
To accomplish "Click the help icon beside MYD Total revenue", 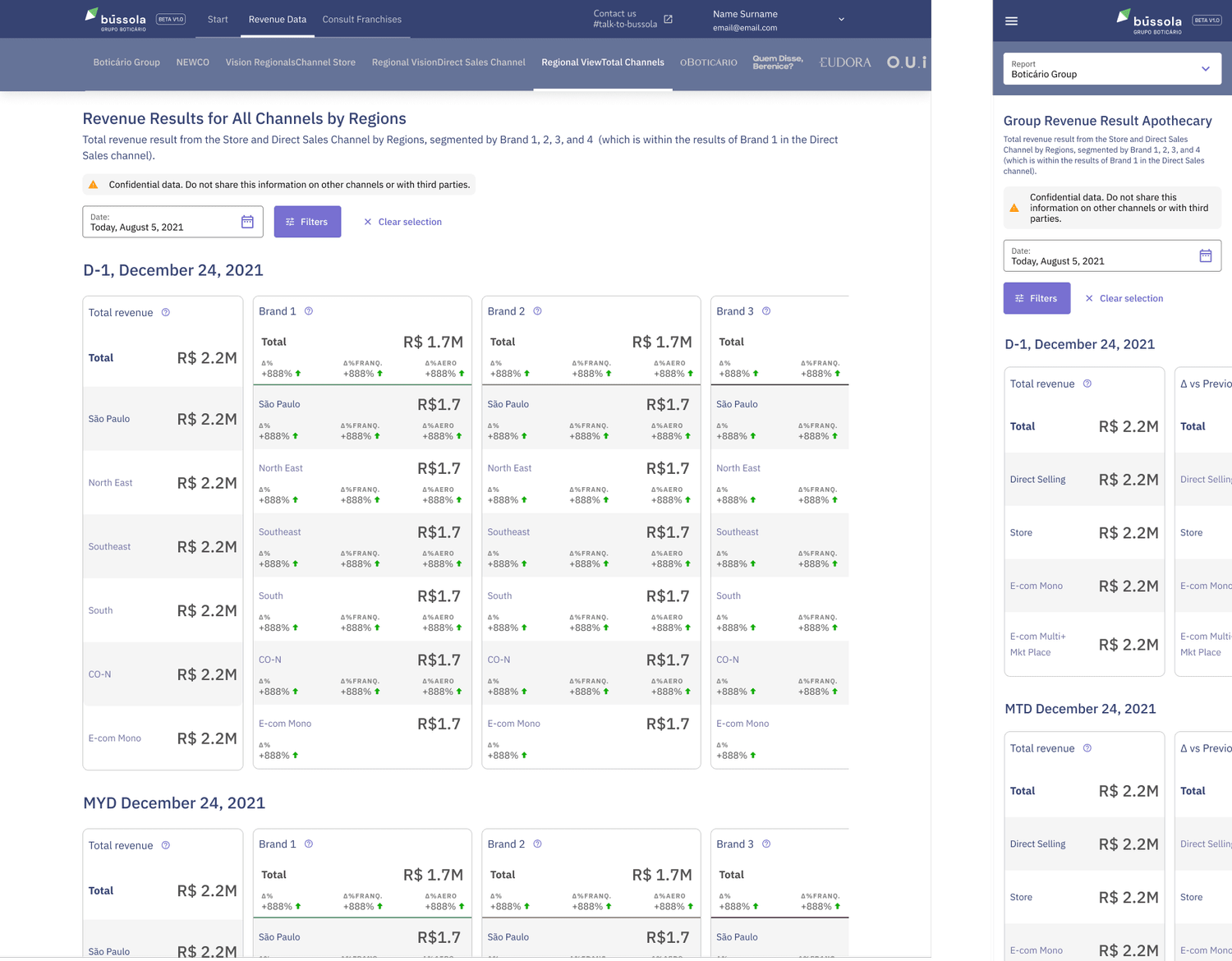I will coord(166,845).
